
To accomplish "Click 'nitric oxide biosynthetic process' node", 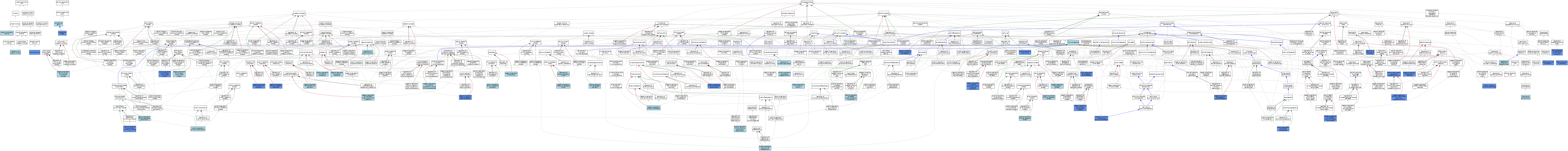I will pyautogui.click(x=46, y=52).
